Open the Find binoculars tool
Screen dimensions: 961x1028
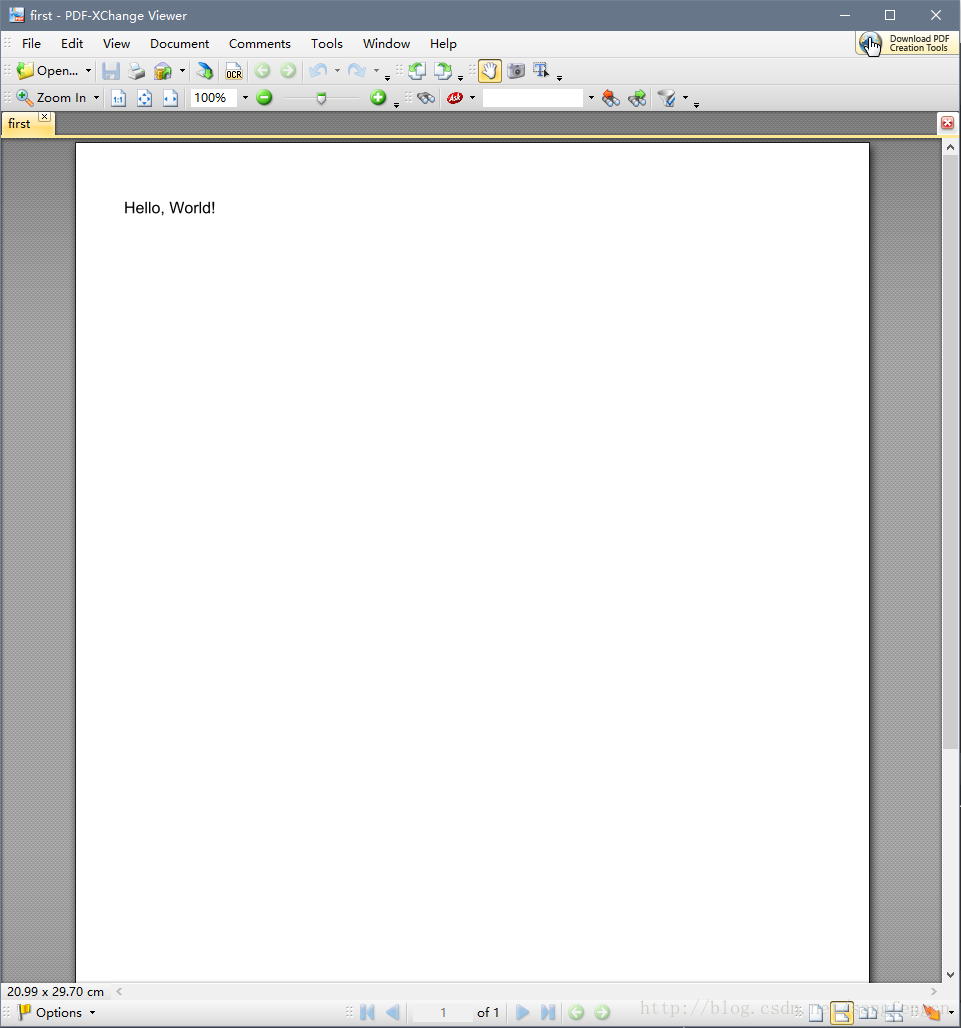425,98
